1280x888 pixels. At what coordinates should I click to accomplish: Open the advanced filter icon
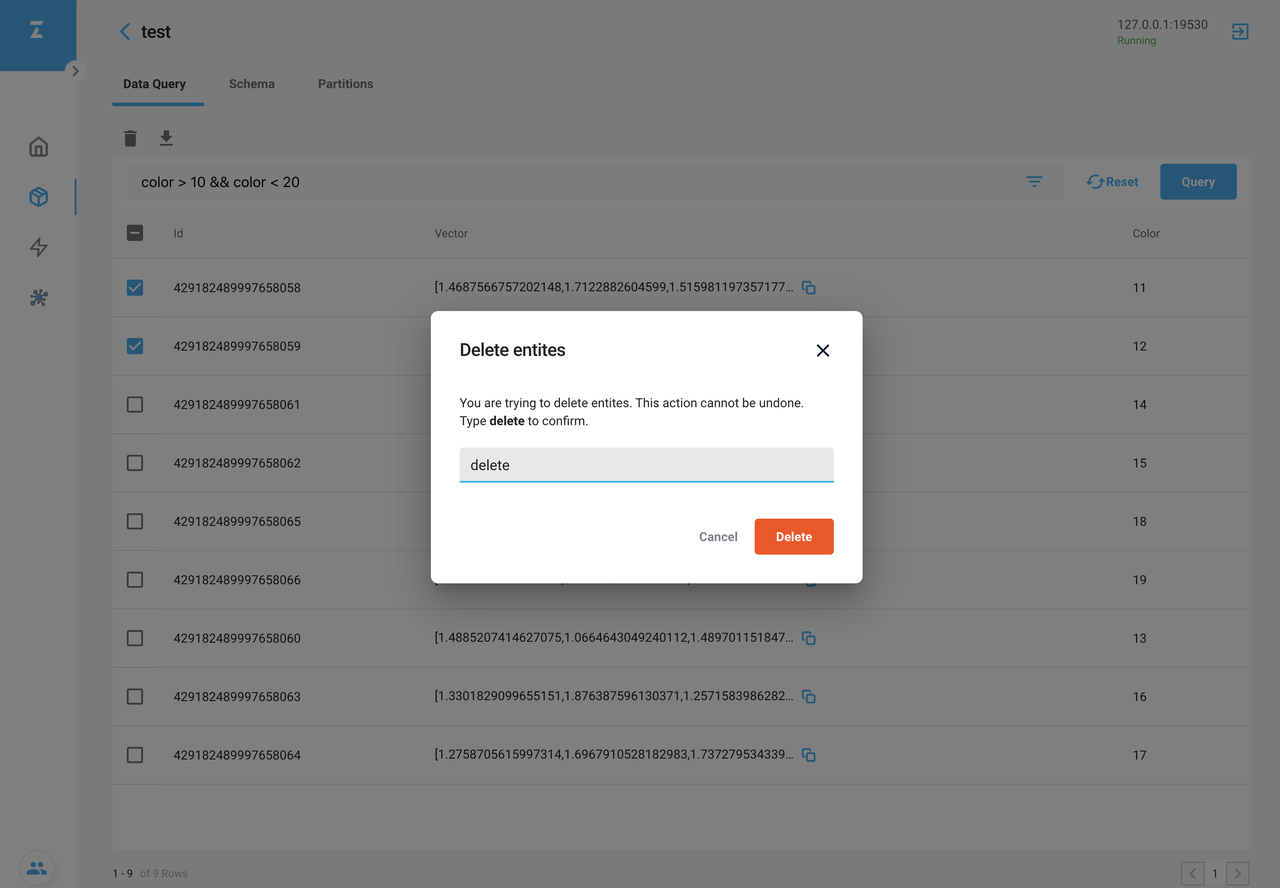pyautogui.click(x=1034, y=182)
